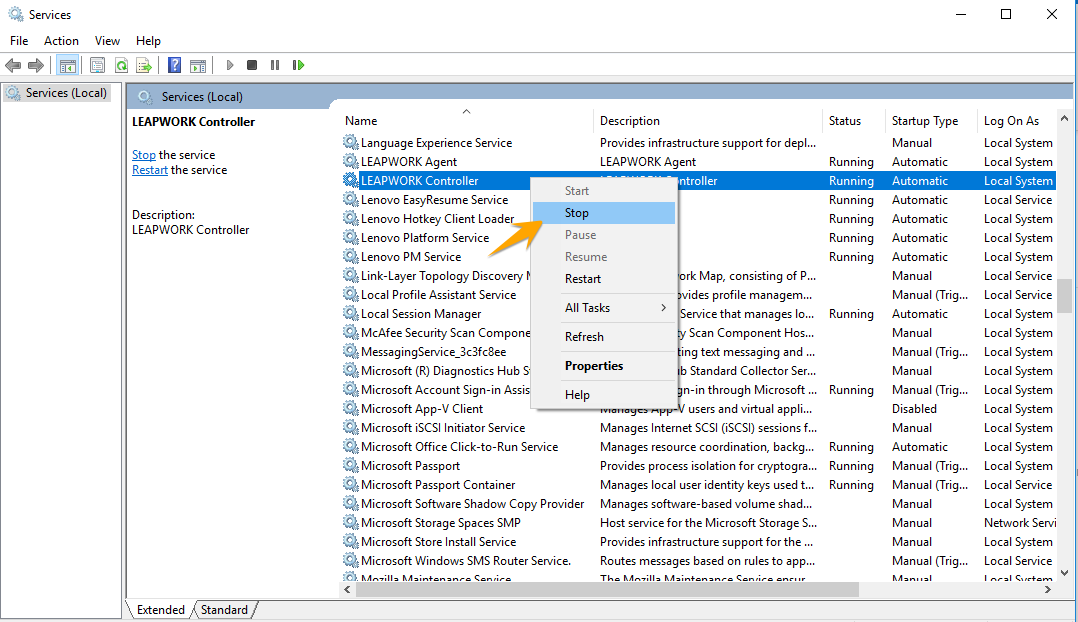Open the Action menu
Image resolution: width=1078 pixels, height=622 pixels.
point(61,41)
